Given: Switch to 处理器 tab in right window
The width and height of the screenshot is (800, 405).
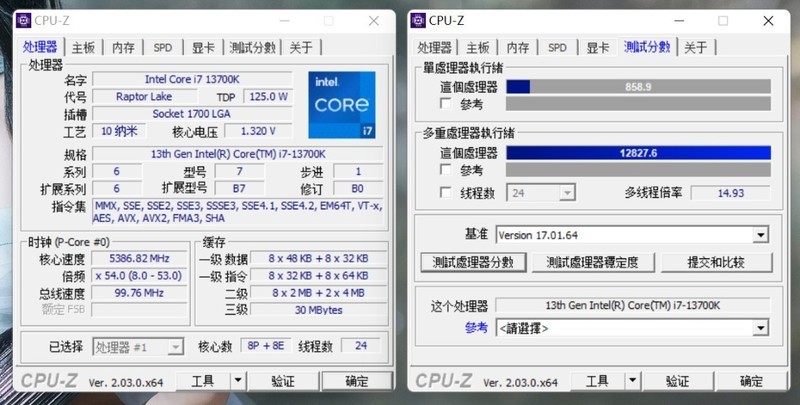Looking at the screenshot, I should click(434, 48).
